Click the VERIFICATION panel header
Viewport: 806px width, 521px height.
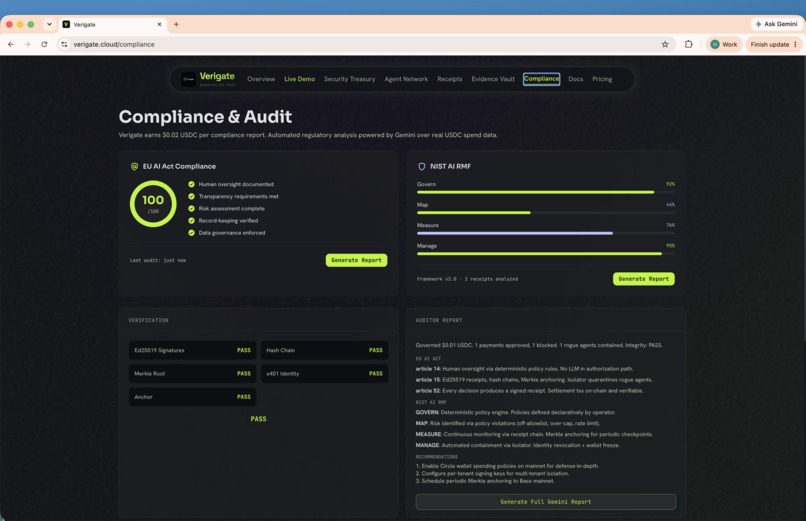[149, 320]
